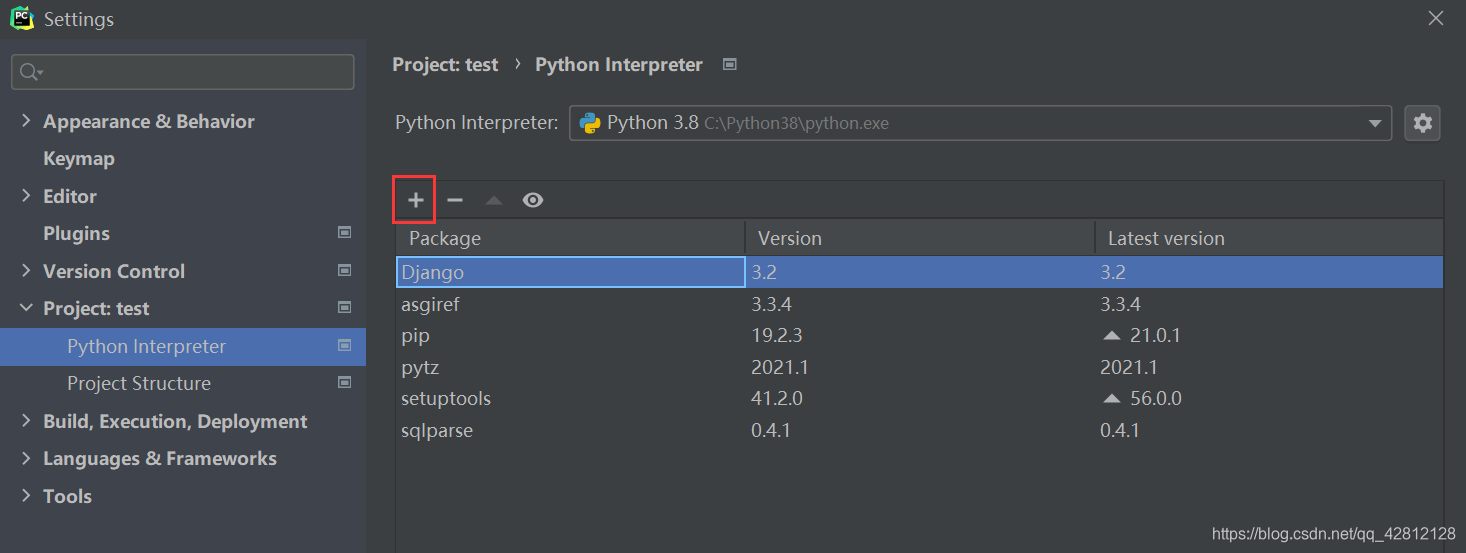
Task: Click the icon beside Python Interpreter breadcrumb
Action: [730, 65]
